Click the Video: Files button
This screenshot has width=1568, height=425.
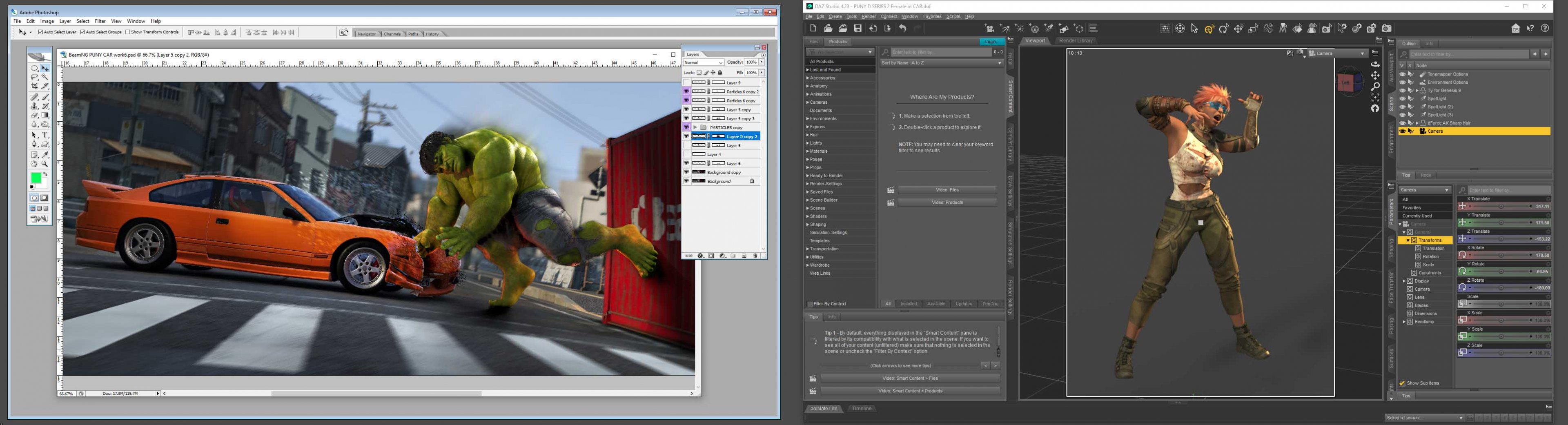[x=947, y=190]
